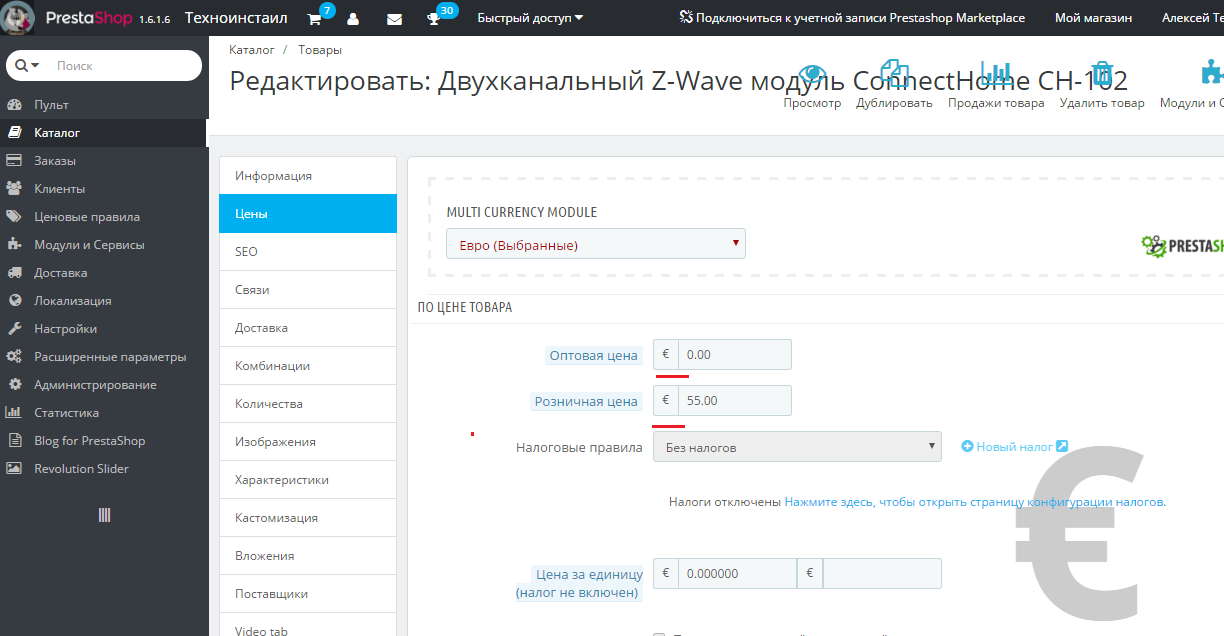Viewport: 1224px width, 636px height.
Task: Click the customers person icon in header
Action: tap(353, 19)
